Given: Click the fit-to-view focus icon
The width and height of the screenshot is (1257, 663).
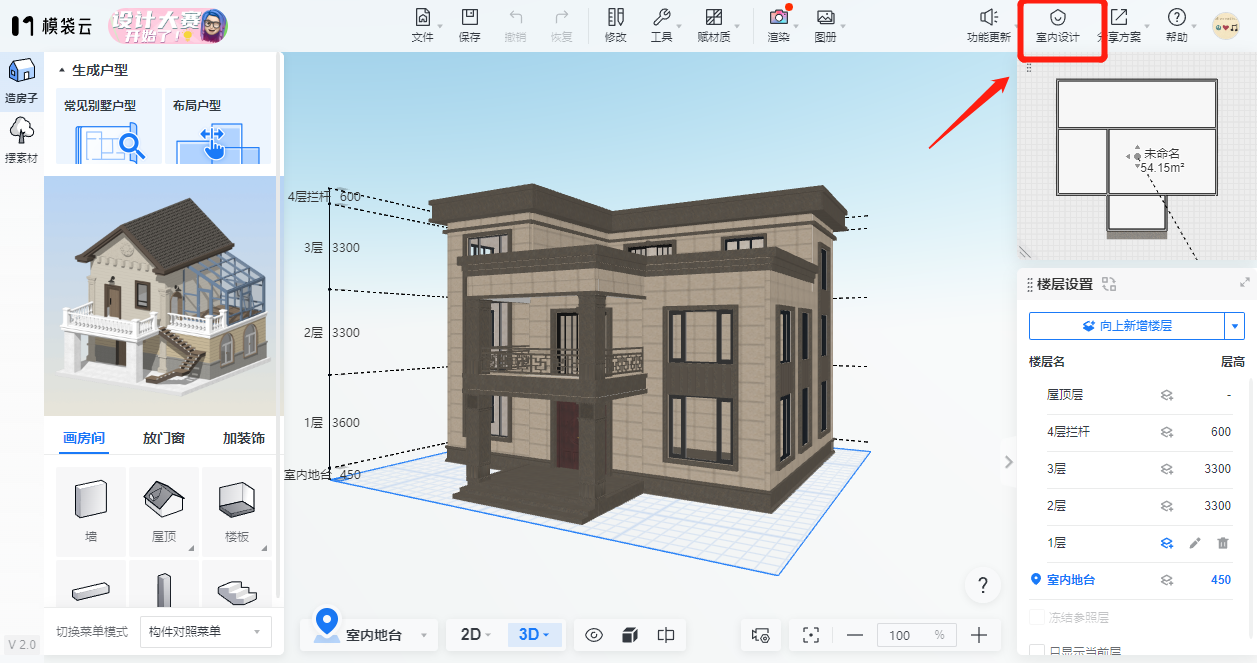Looking at the screenshot, I should 811,635.
